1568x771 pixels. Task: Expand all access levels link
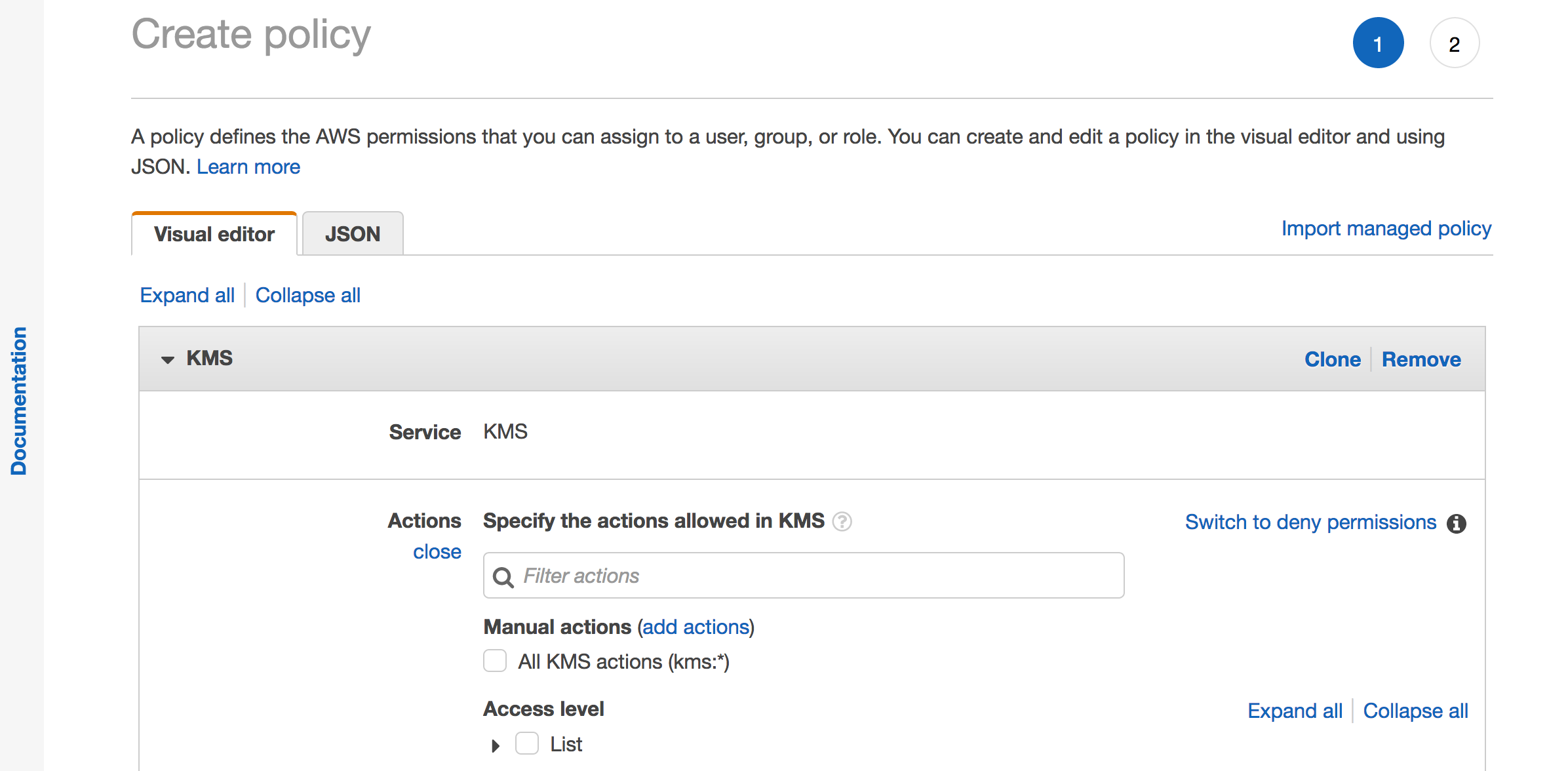coord(1295,711)
